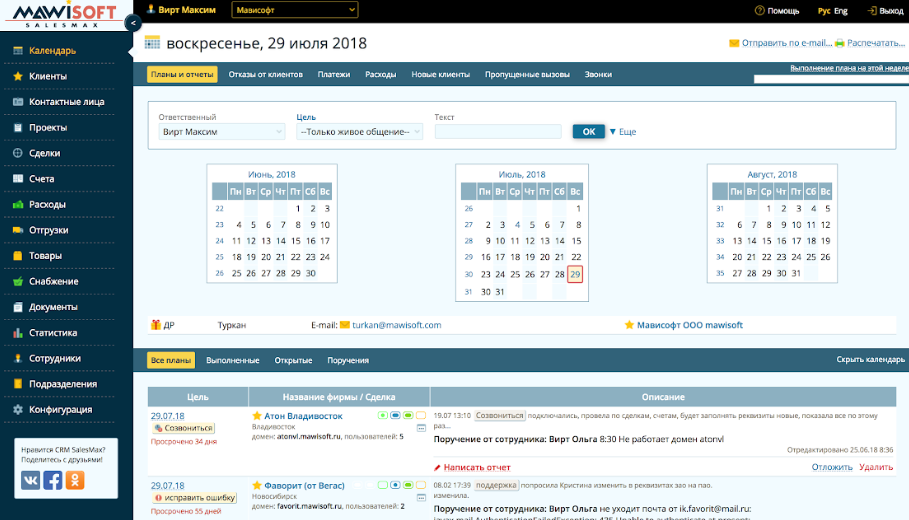909x520 pixels.
Task: Open Calendar section icon in sidebar
Action: pos(18,50)
